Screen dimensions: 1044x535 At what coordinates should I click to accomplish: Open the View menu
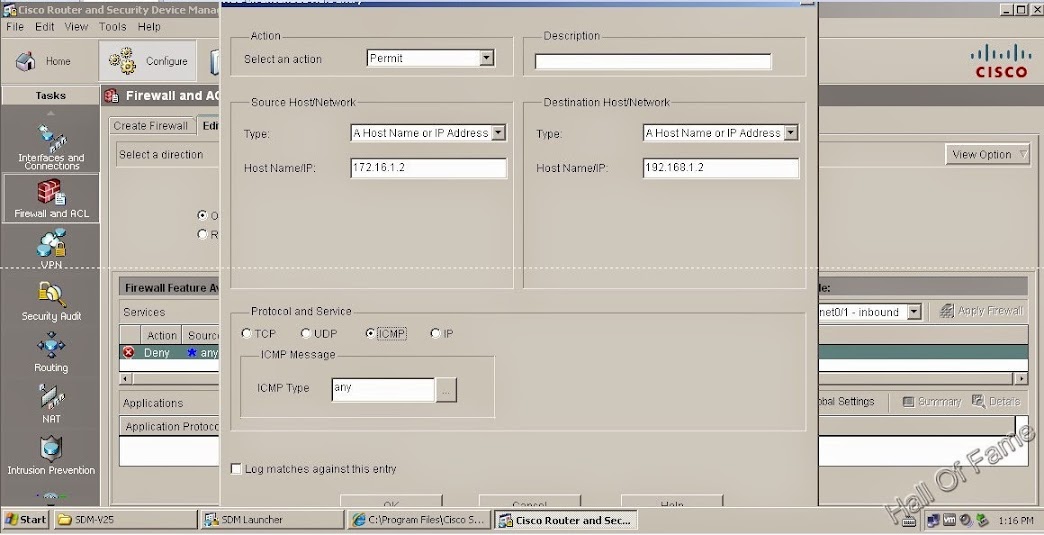pyautogui.click(x=76, y=27)
